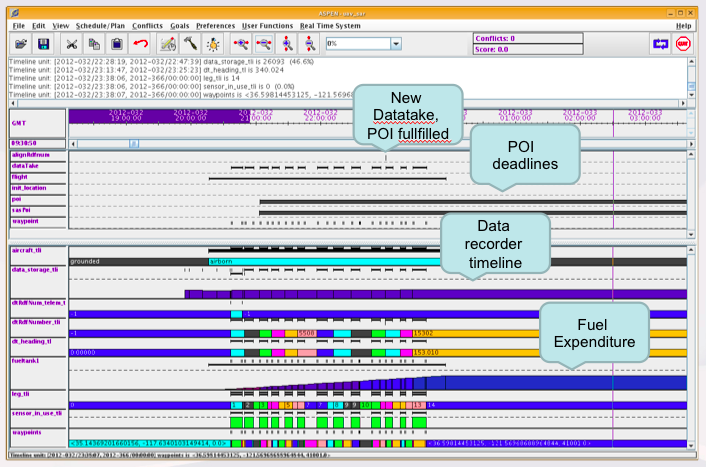Image resolution: width=706 pixels, height=467 pixels.
Task: Select the aircraft_tli timeline label
Action: pyautogui.click(x=38, y=255)
